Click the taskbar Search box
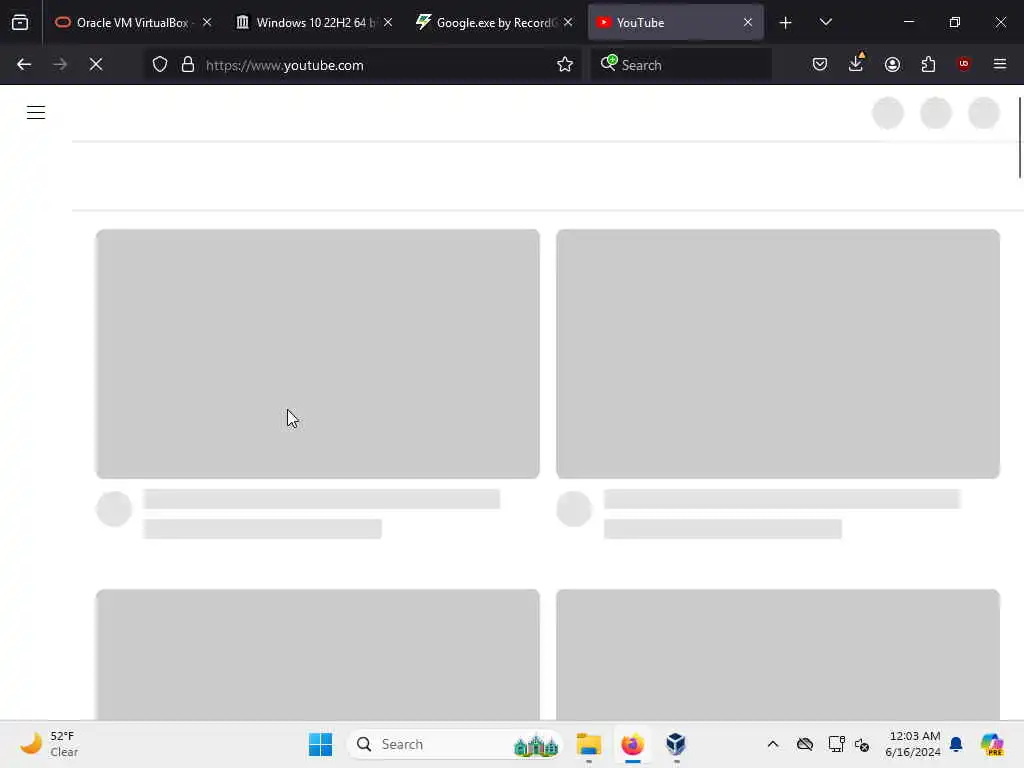 pos(455,744)
